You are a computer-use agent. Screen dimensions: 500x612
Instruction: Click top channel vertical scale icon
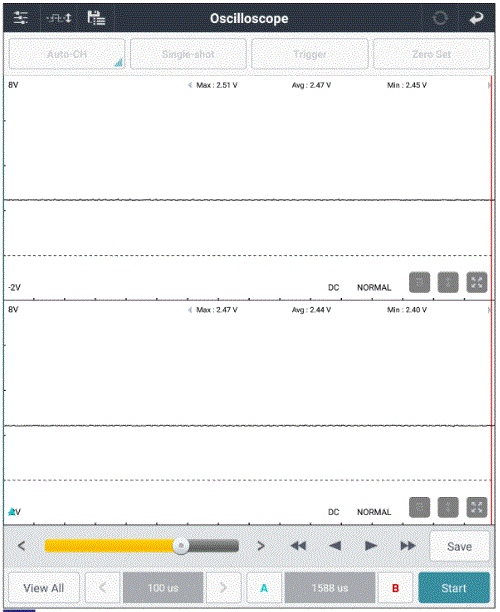(448, 282)
